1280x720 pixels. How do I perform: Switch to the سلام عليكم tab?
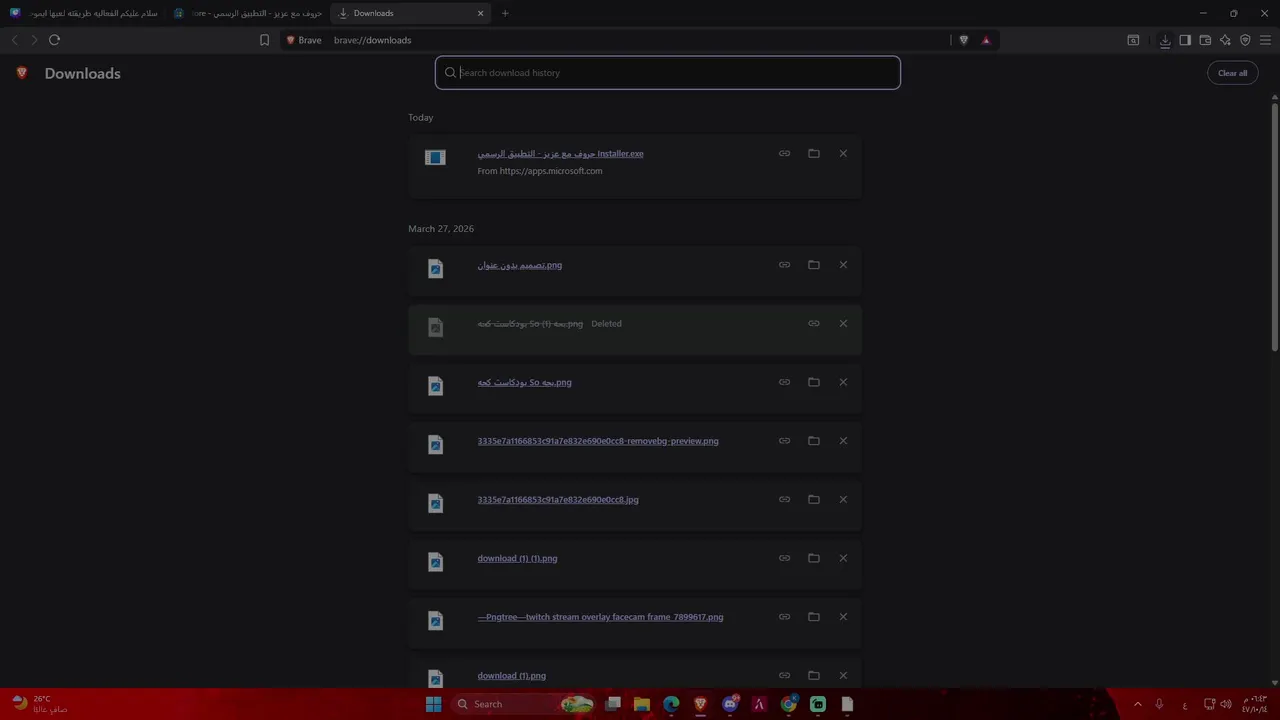(x=84, y=13)
